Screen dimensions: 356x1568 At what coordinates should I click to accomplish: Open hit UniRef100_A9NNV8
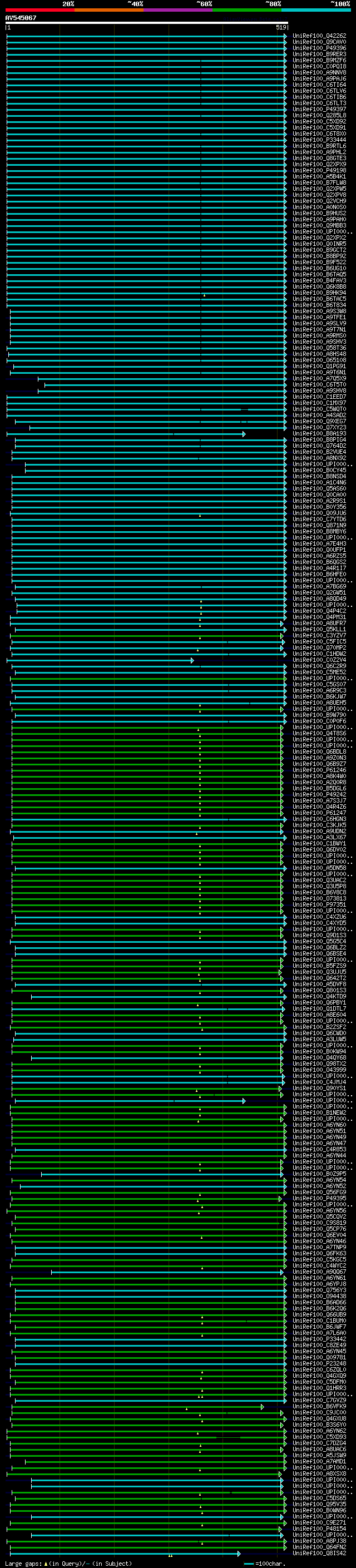click(x=319, y=72)
